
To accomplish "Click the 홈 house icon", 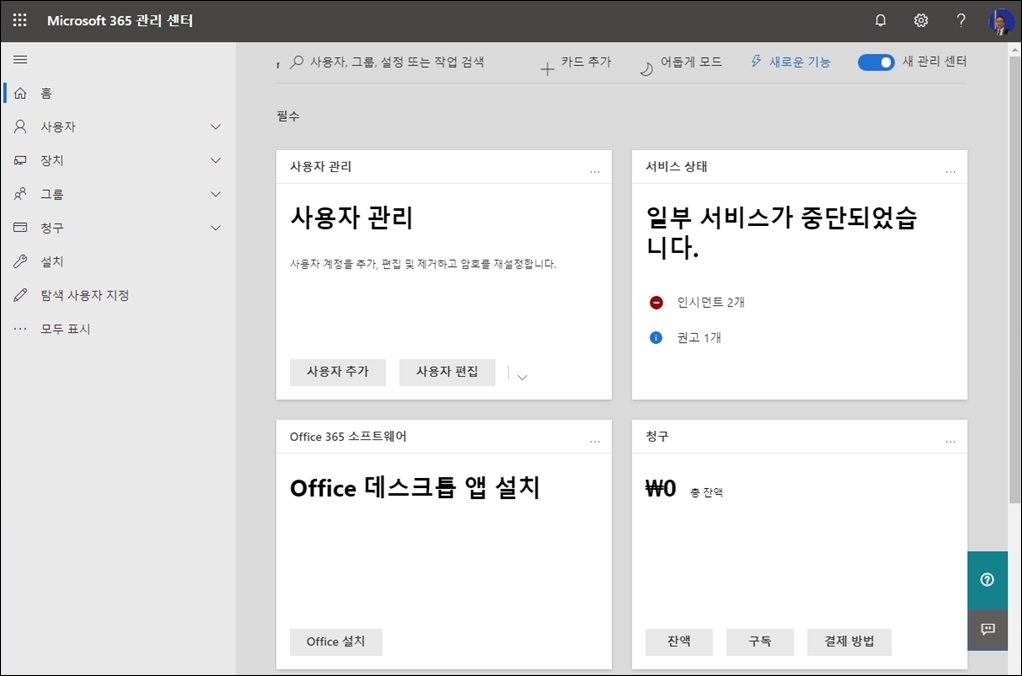I will pos(20,93).
